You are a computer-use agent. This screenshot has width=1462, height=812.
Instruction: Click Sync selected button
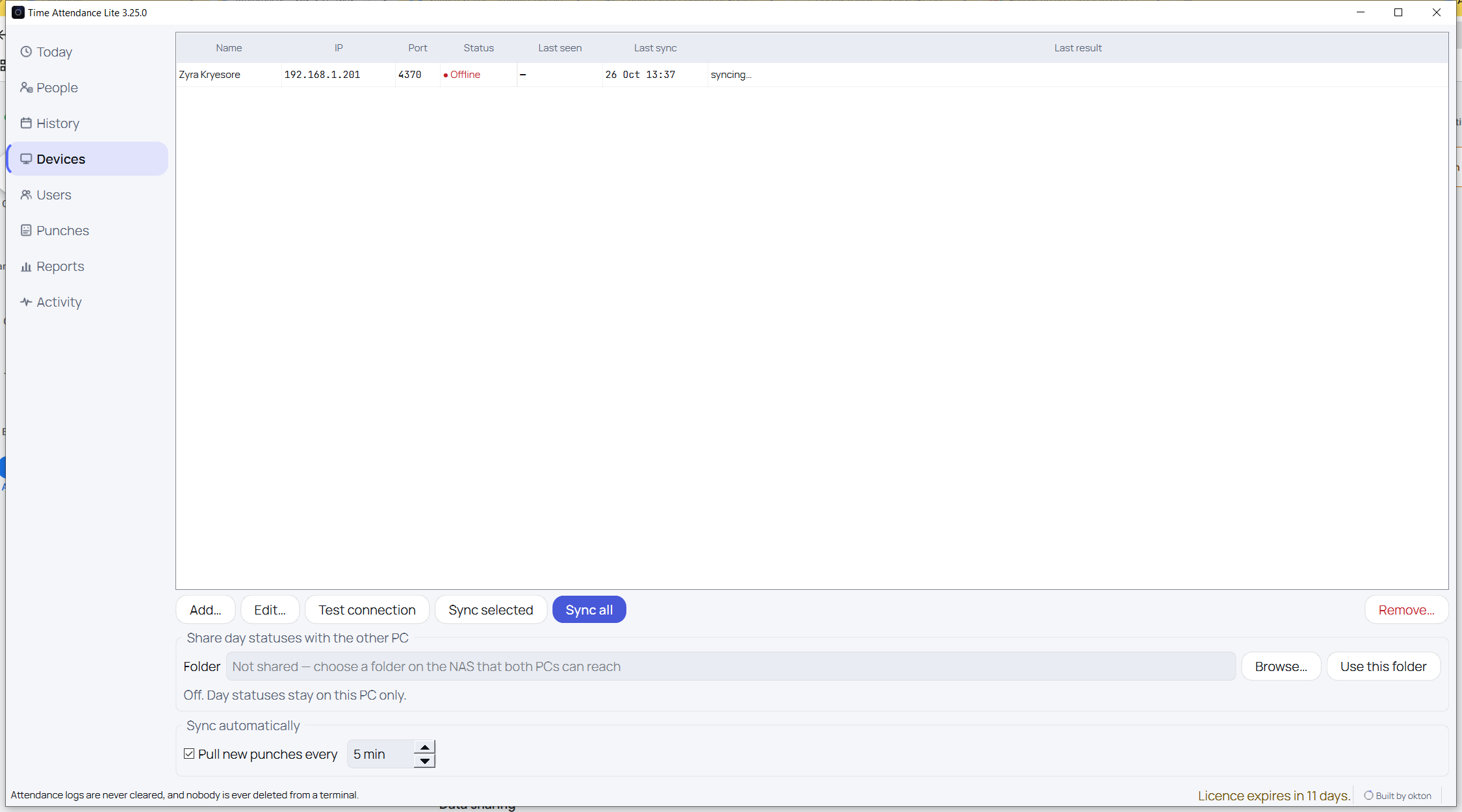click(491, 610)
